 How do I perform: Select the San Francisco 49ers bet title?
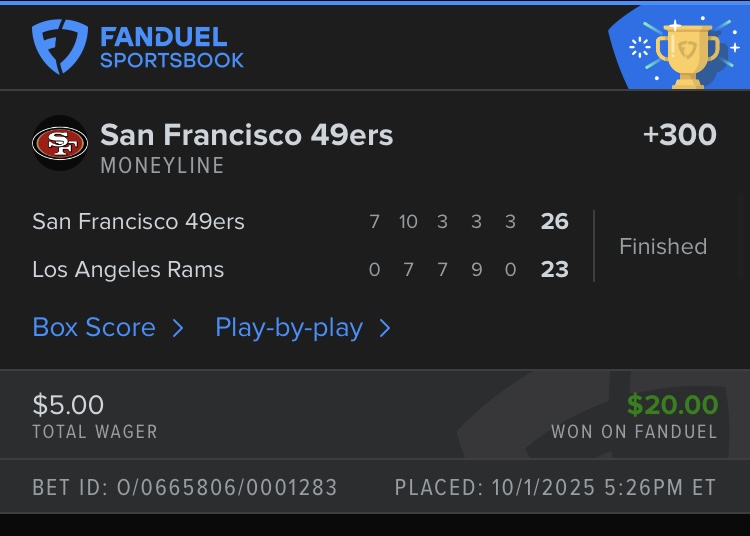pos(246,135)
